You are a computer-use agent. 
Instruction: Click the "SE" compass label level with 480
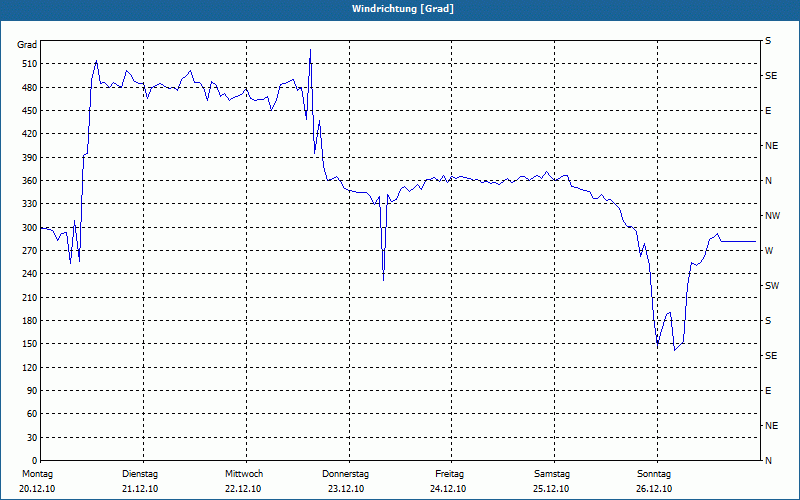[771, 76]
